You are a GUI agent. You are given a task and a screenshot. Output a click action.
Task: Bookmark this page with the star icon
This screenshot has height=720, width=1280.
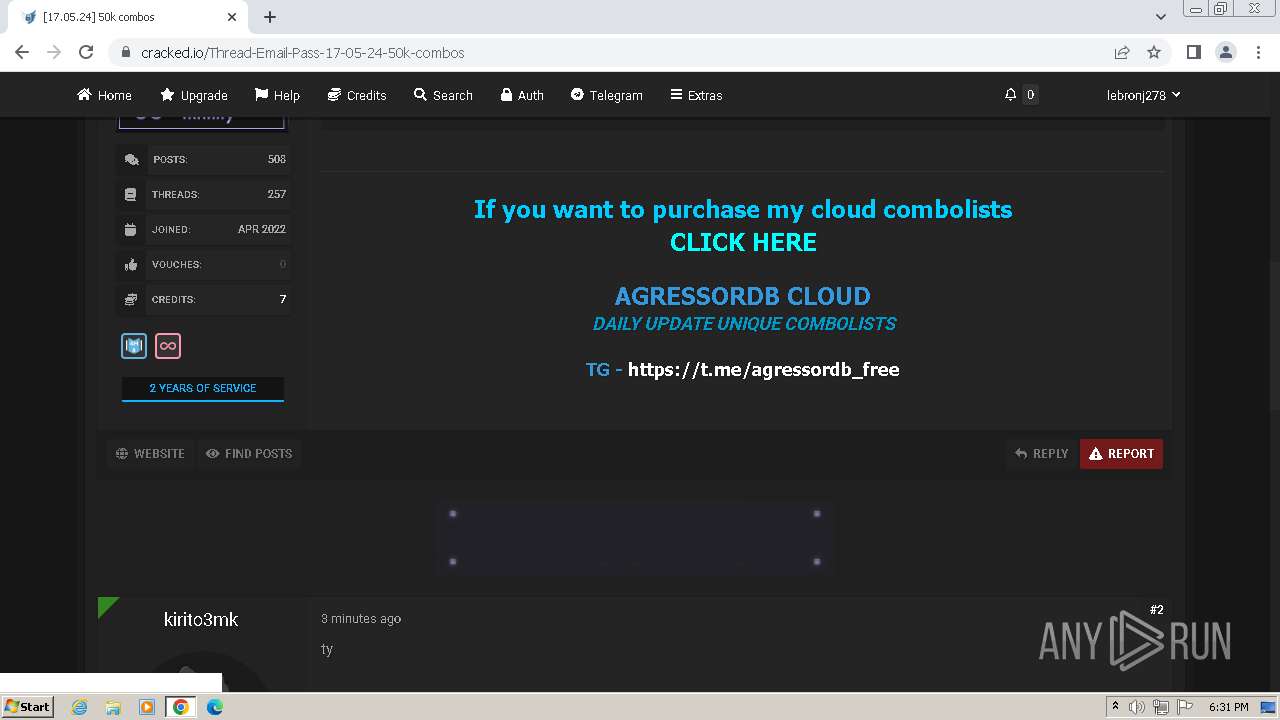1154,52
